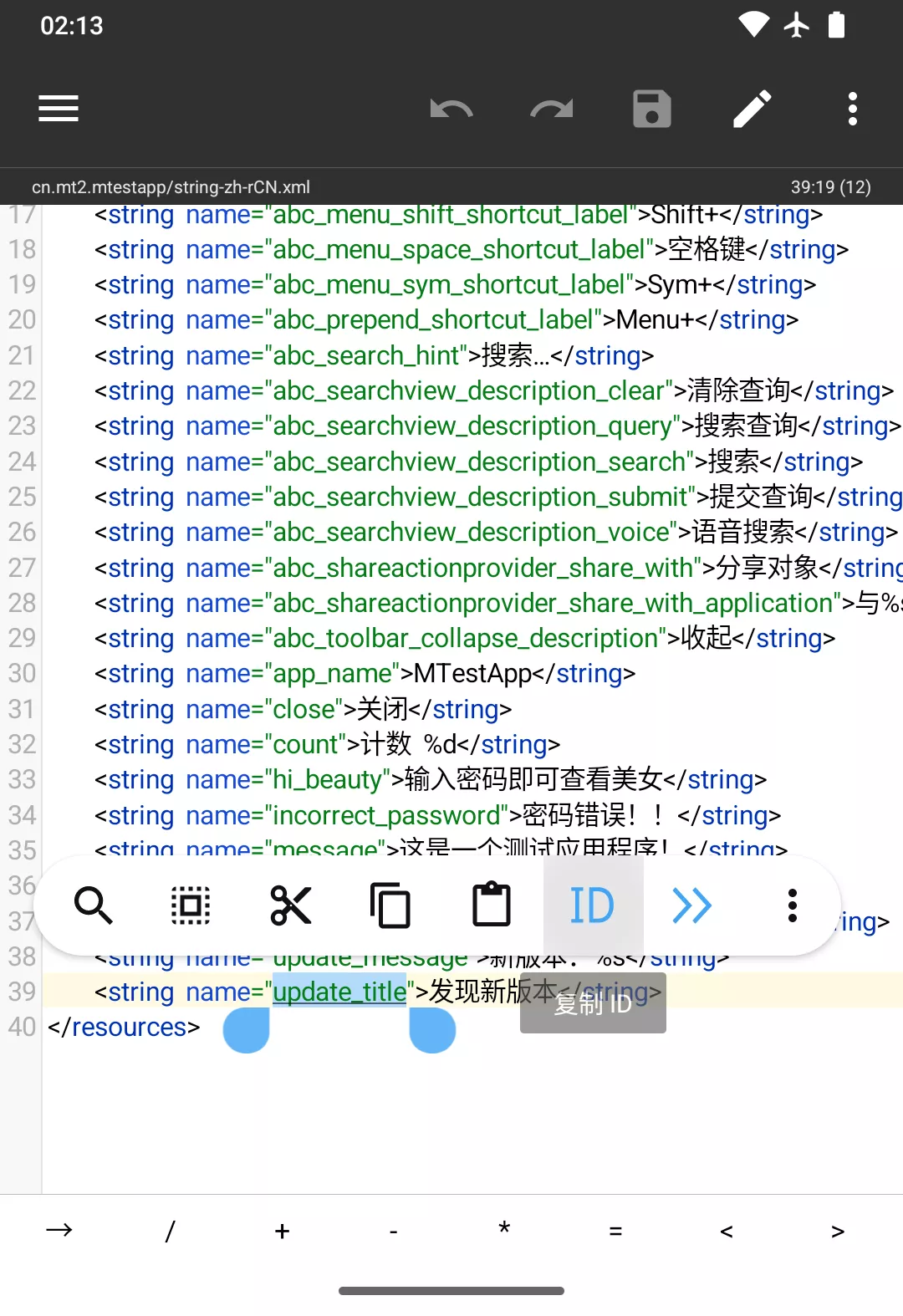Copy the selected text
903x1316 pixels.
pos(391,905)
